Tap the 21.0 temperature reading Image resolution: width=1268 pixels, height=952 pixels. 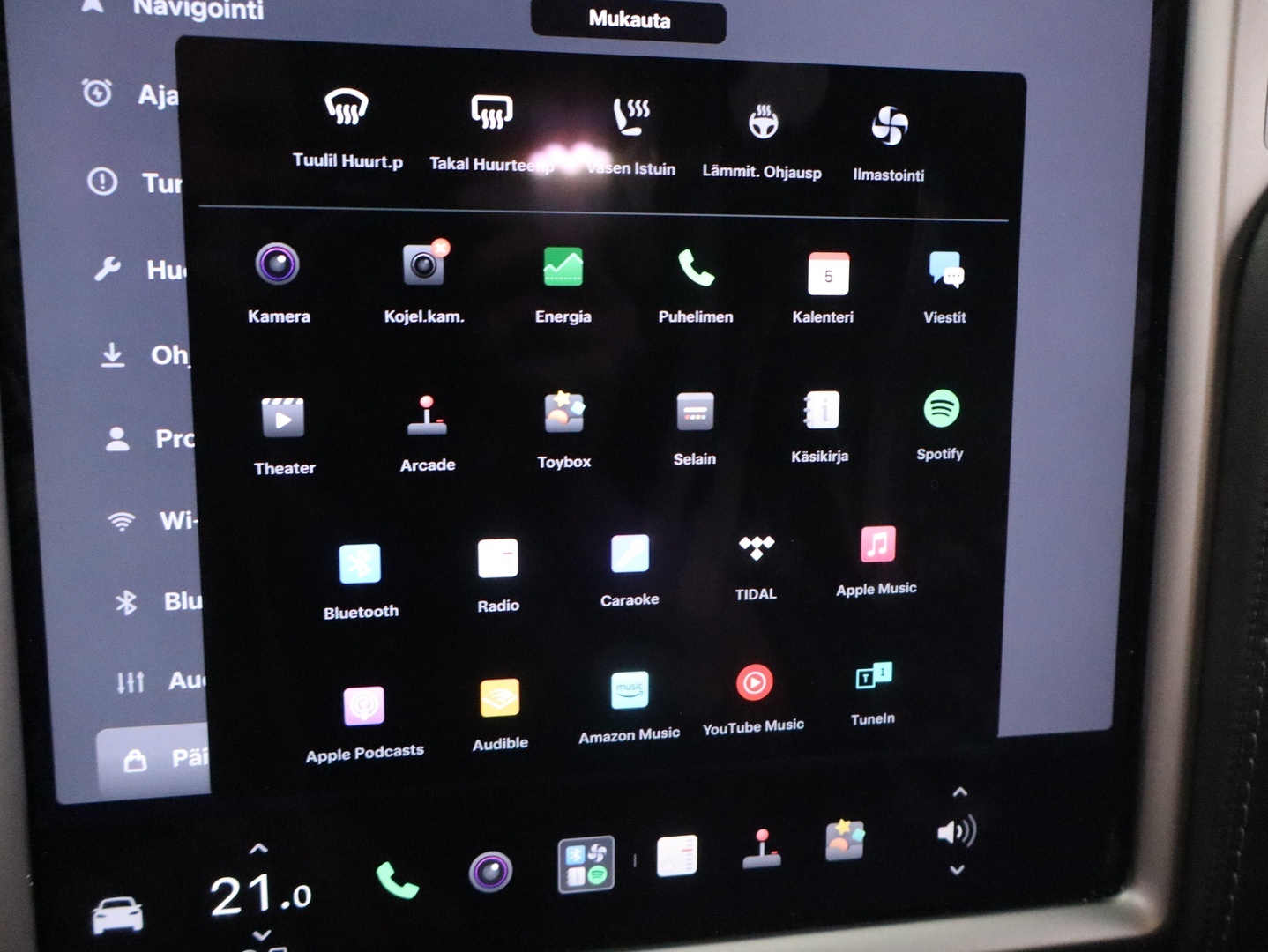[x=260, y=895]
